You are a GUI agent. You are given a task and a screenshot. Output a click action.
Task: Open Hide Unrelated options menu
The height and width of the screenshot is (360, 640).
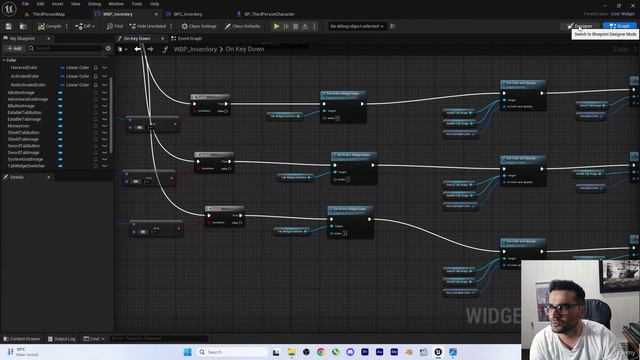click(171, 26)
